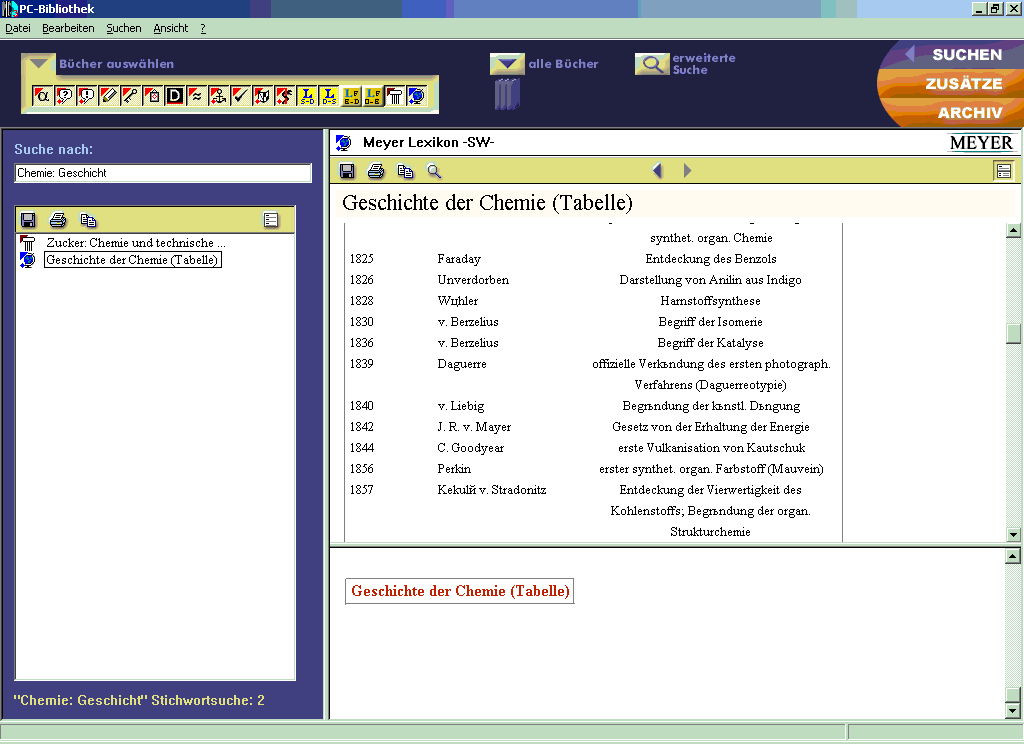
Task: Print the Meyer Lexikon article
Action: pos(376,171)
